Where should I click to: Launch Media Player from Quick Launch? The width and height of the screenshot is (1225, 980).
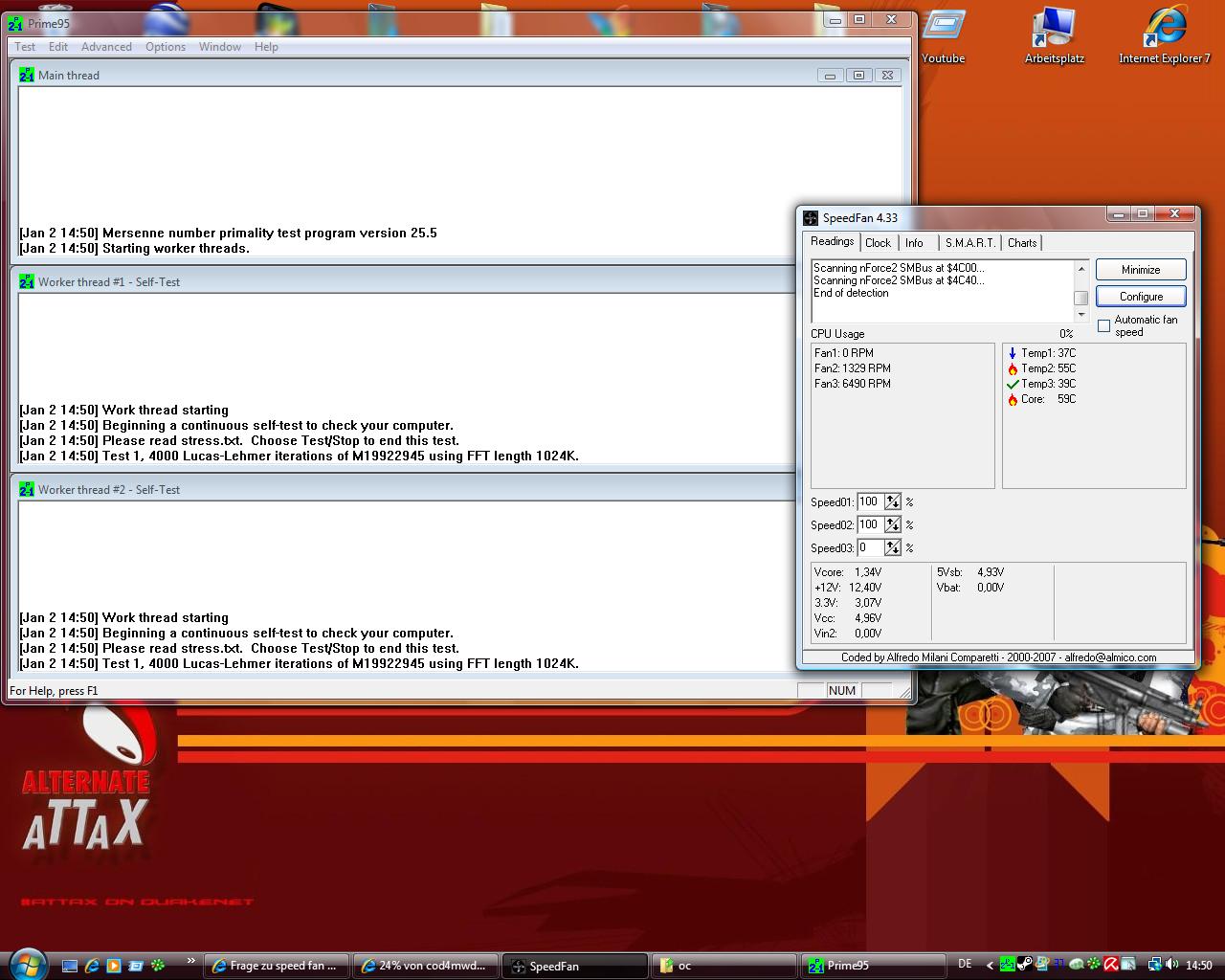[113, 966]
